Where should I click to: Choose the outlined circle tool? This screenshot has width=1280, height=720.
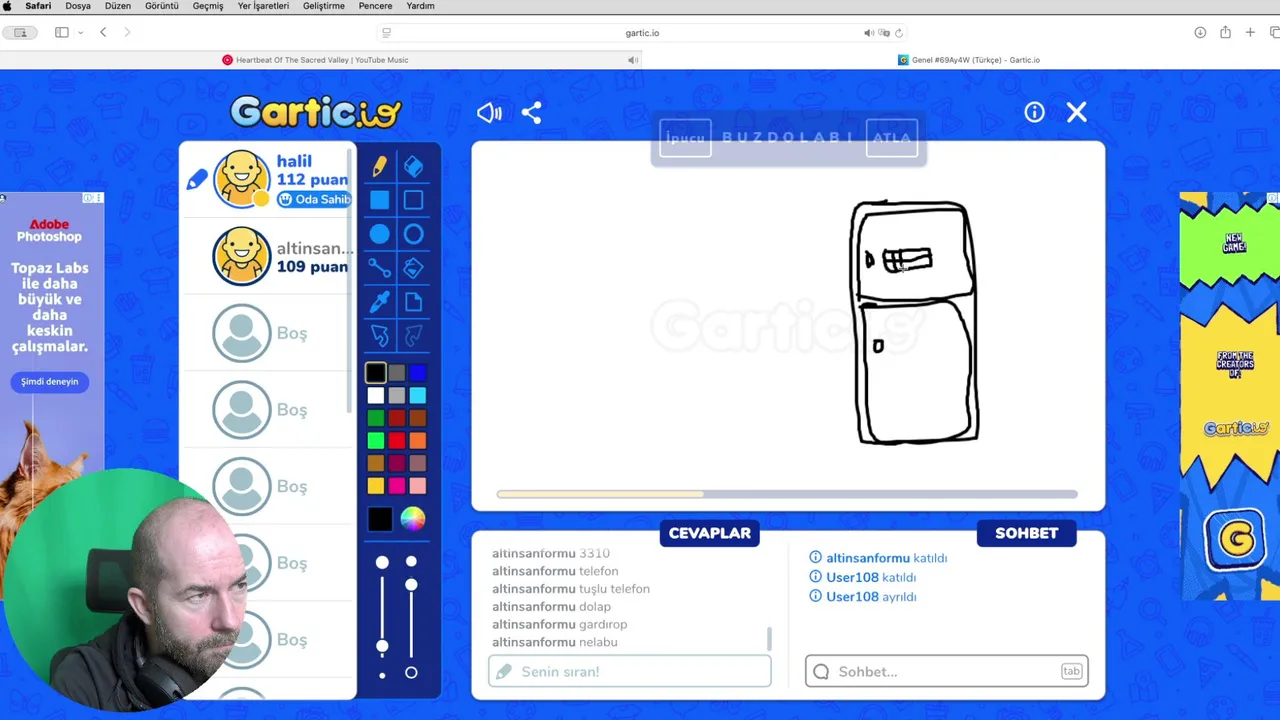(413, 234)
